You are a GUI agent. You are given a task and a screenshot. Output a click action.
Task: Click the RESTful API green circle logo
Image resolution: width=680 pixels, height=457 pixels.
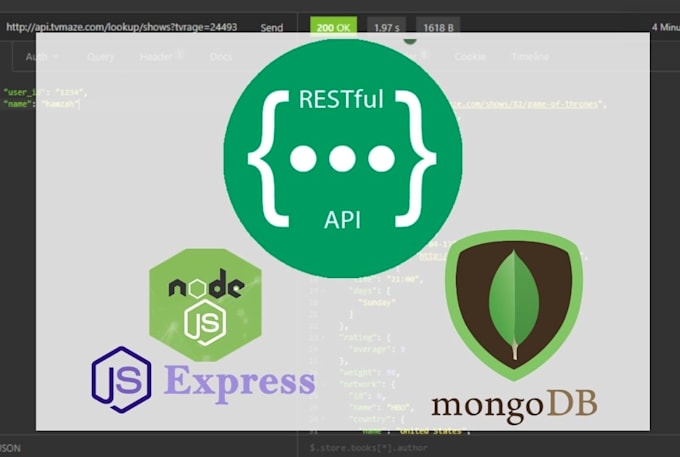343,158
